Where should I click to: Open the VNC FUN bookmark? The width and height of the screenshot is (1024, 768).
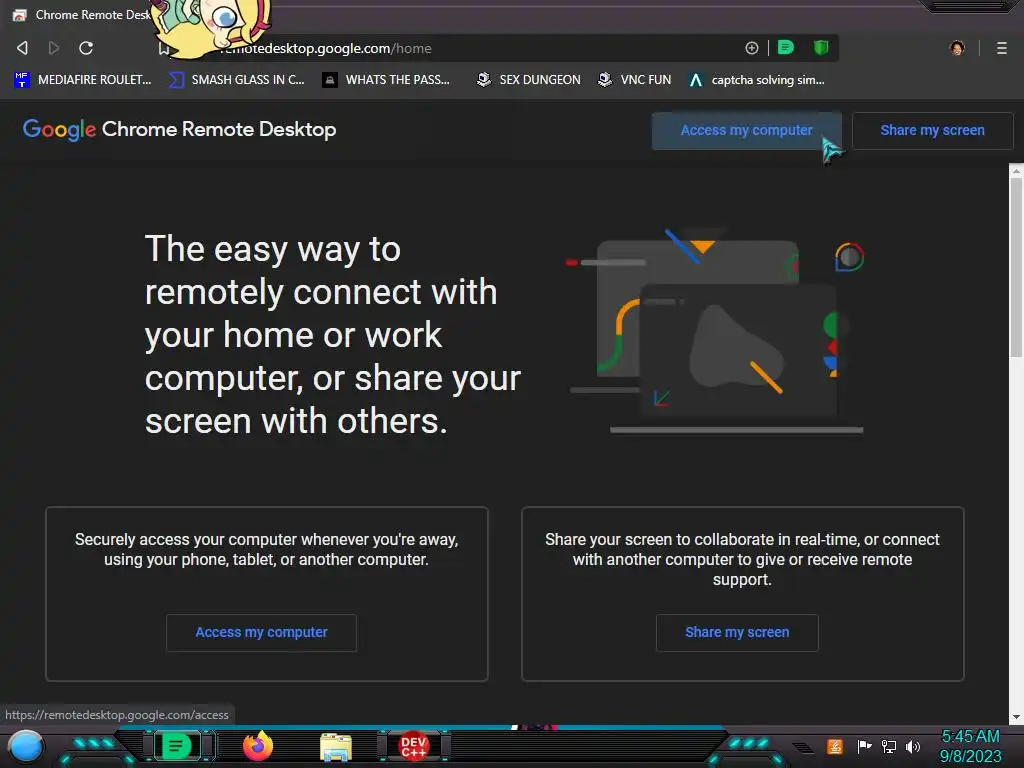(x=634, y=80)
